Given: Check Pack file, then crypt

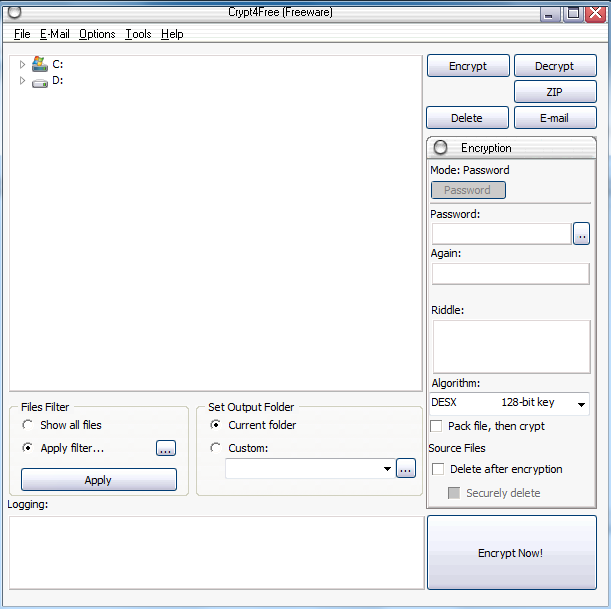Looking at the screenshot, I should point(436,426).
